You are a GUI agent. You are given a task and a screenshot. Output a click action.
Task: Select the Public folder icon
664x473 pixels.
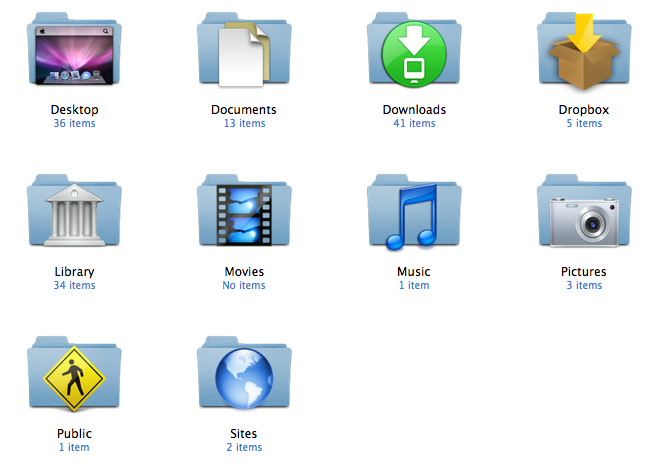74,373
